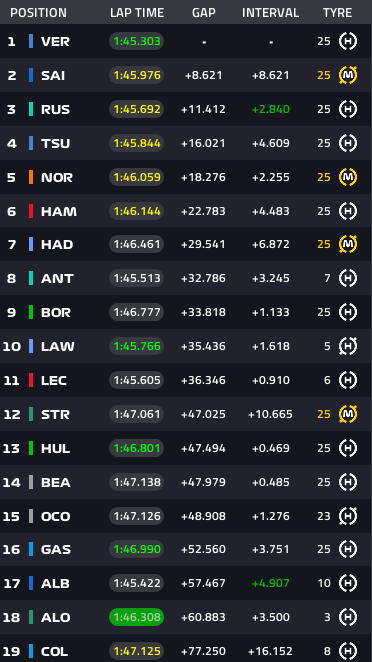
Task: Click Hamilton's red team color bar
Action: (x=31, y=211)
